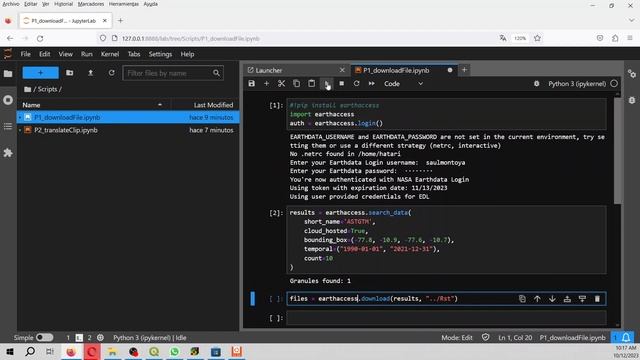The height and width of the screenshot is (360, 640).
Task: Insert a cell below the active cell icon
Action: [582, 299]
